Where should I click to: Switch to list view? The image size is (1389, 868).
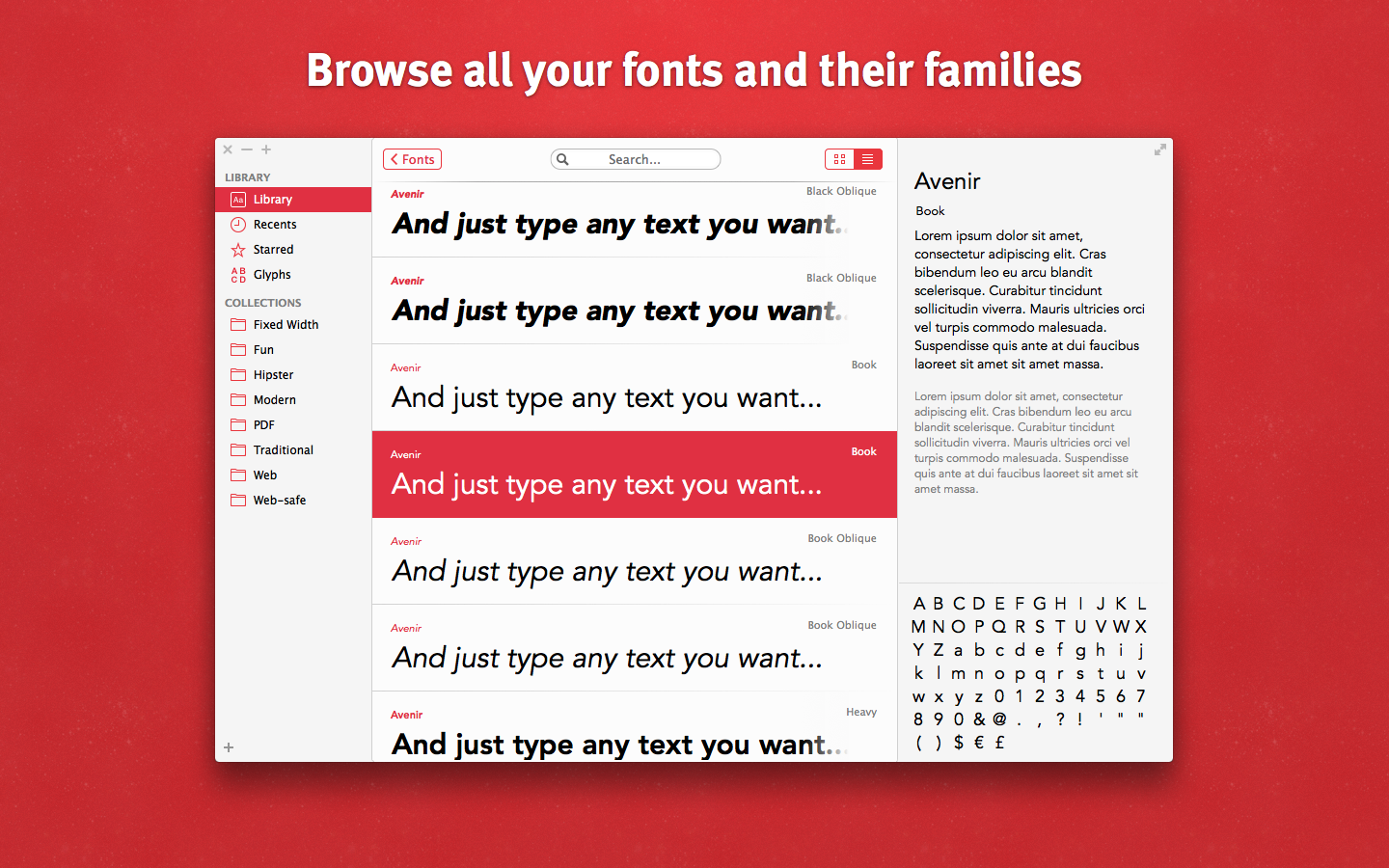(868, 160)
